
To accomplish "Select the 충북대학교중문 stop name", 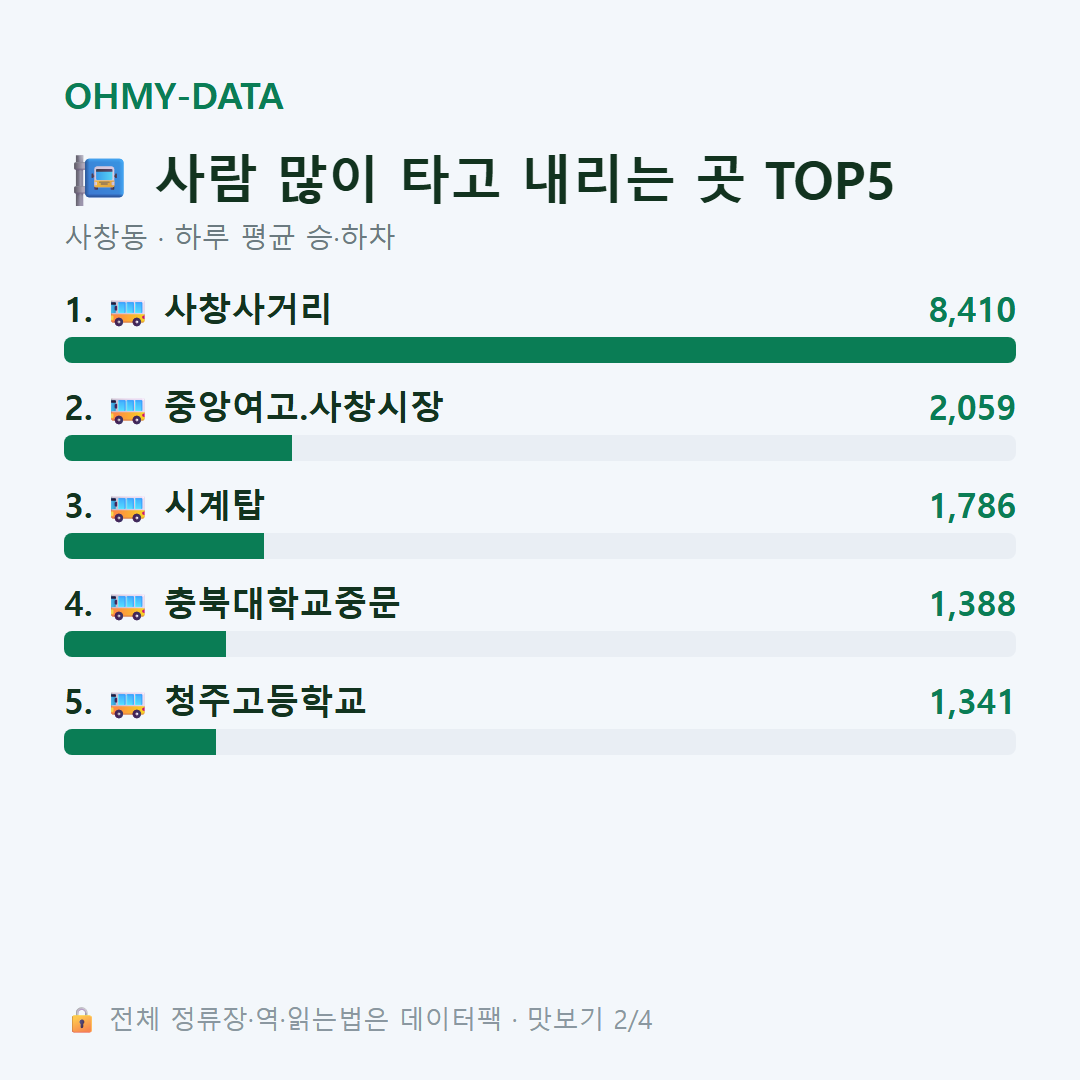I will (x=282, y=603).
